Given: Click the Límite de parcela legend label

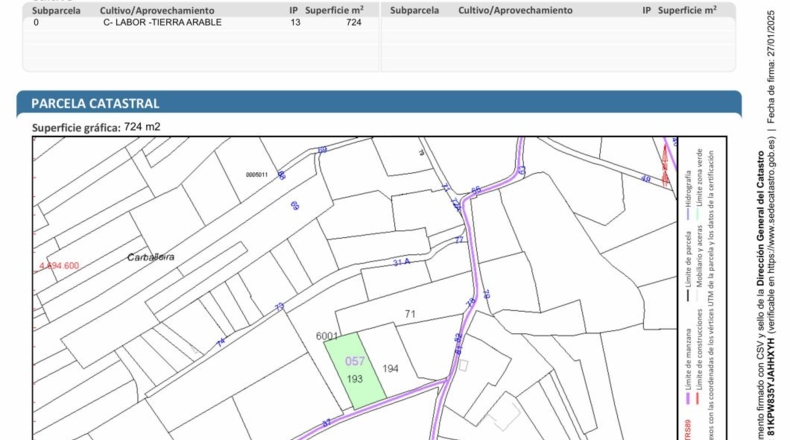Looking at the screenshot, I should click(688, 258).
